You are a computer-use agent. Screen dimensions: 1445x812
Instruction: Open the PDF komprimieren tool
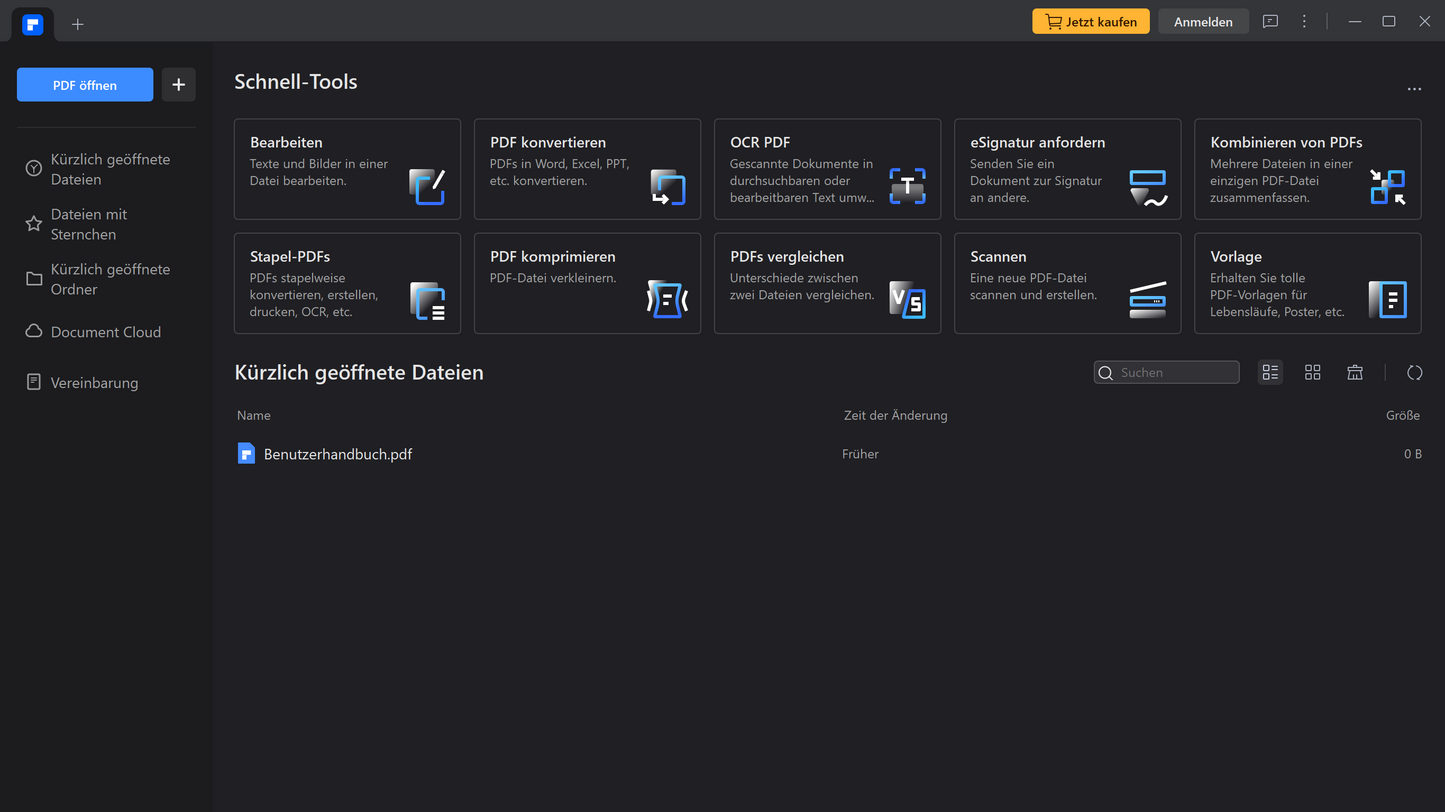pyautogui.click(x=587, y=283)
